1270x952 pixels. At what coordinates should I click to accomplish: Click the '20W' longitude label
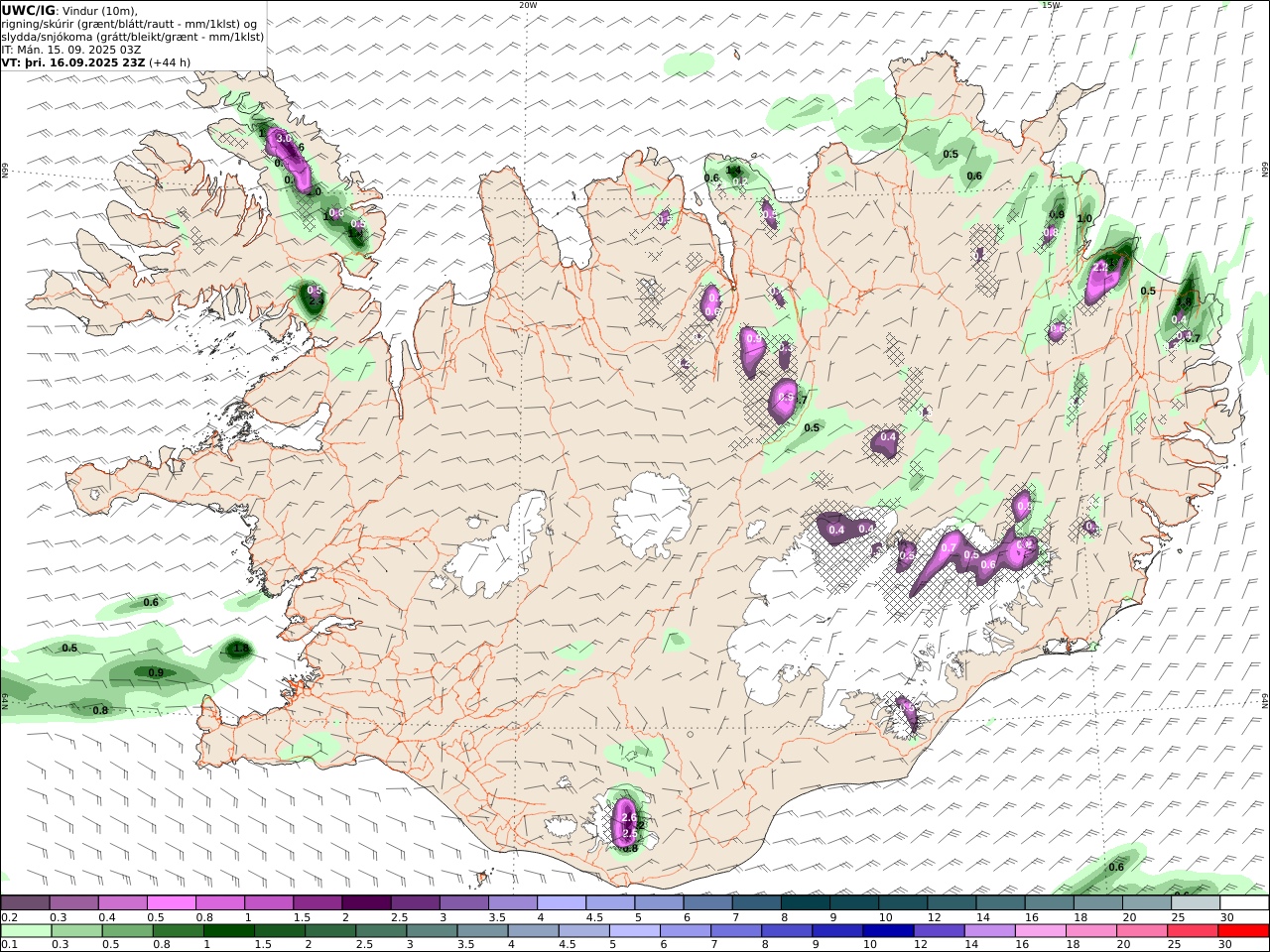click(x=528, y=5)
